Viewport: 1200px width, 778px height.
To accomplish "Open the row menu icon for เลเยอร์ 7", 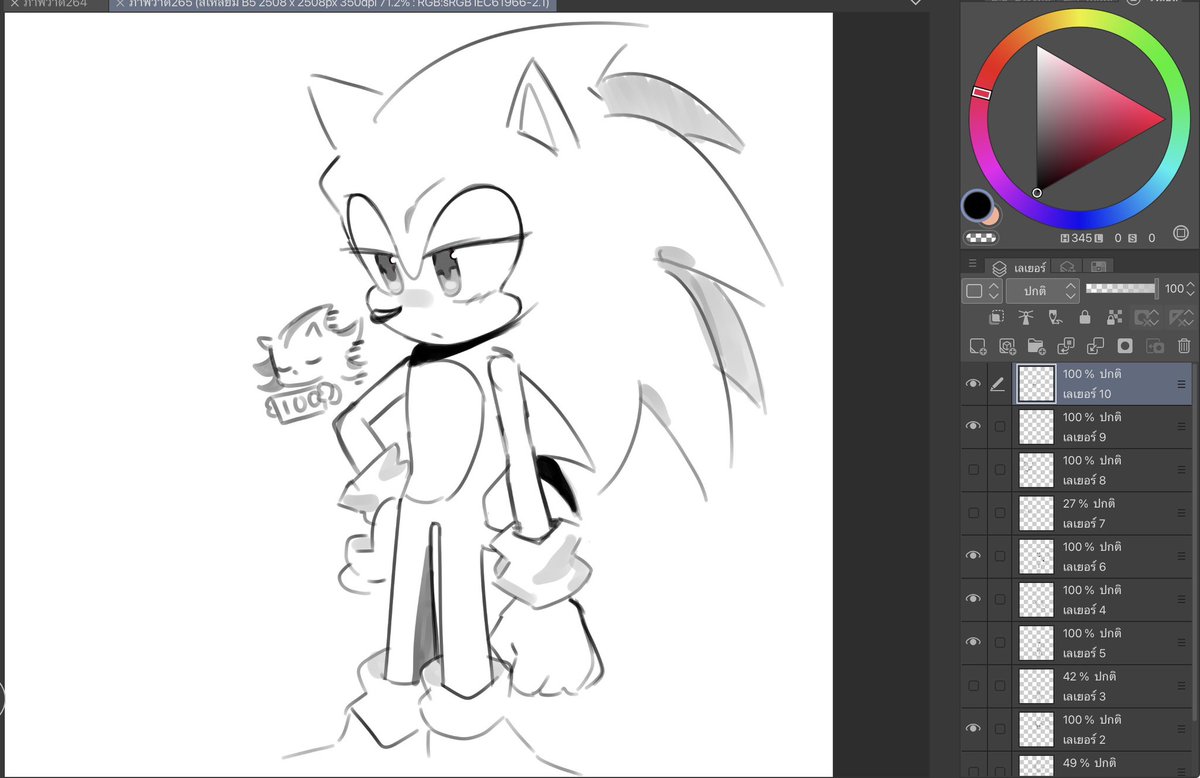I will pyautogui.click(x=1181, y=514).
